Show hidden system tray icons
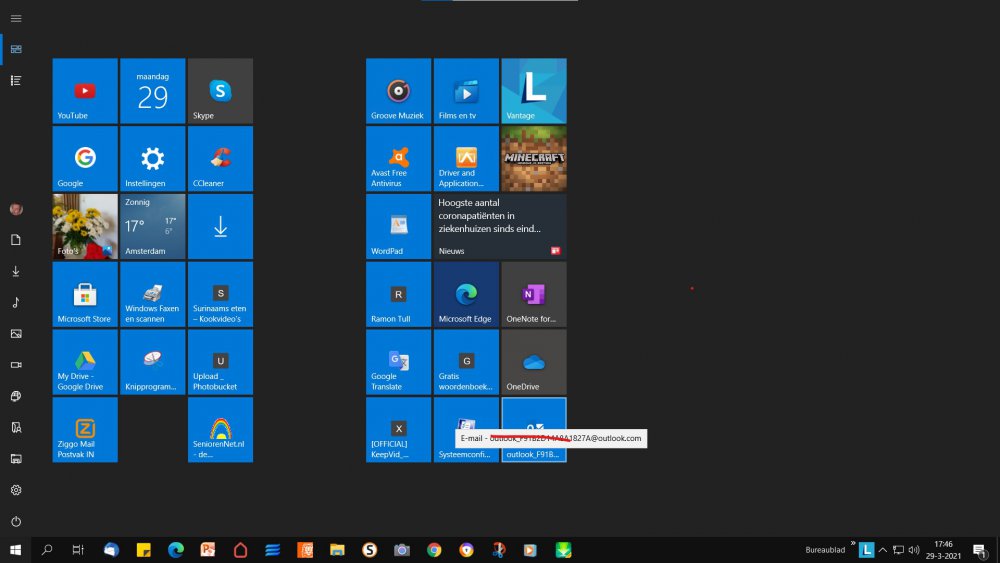1000x563 pixels. [883, 550]
